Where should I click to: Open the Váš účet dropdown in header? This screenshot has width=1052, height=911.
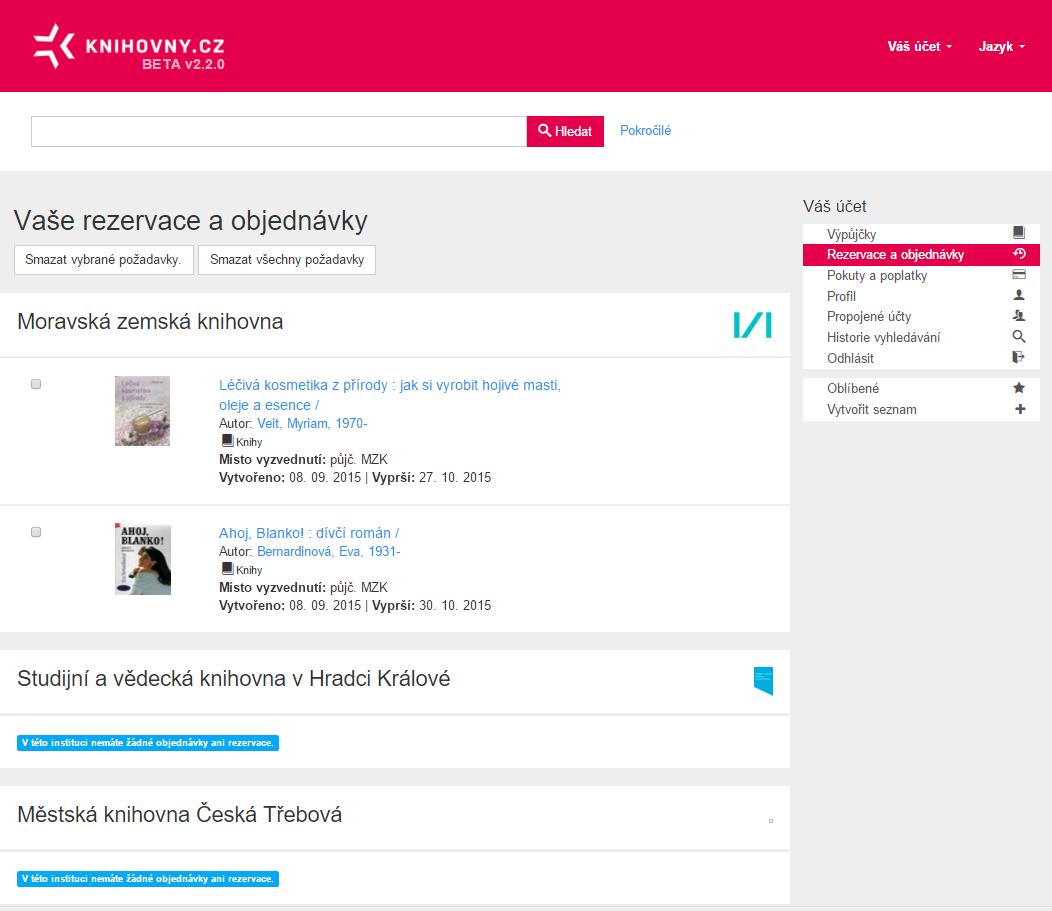[x=919, y=46]
